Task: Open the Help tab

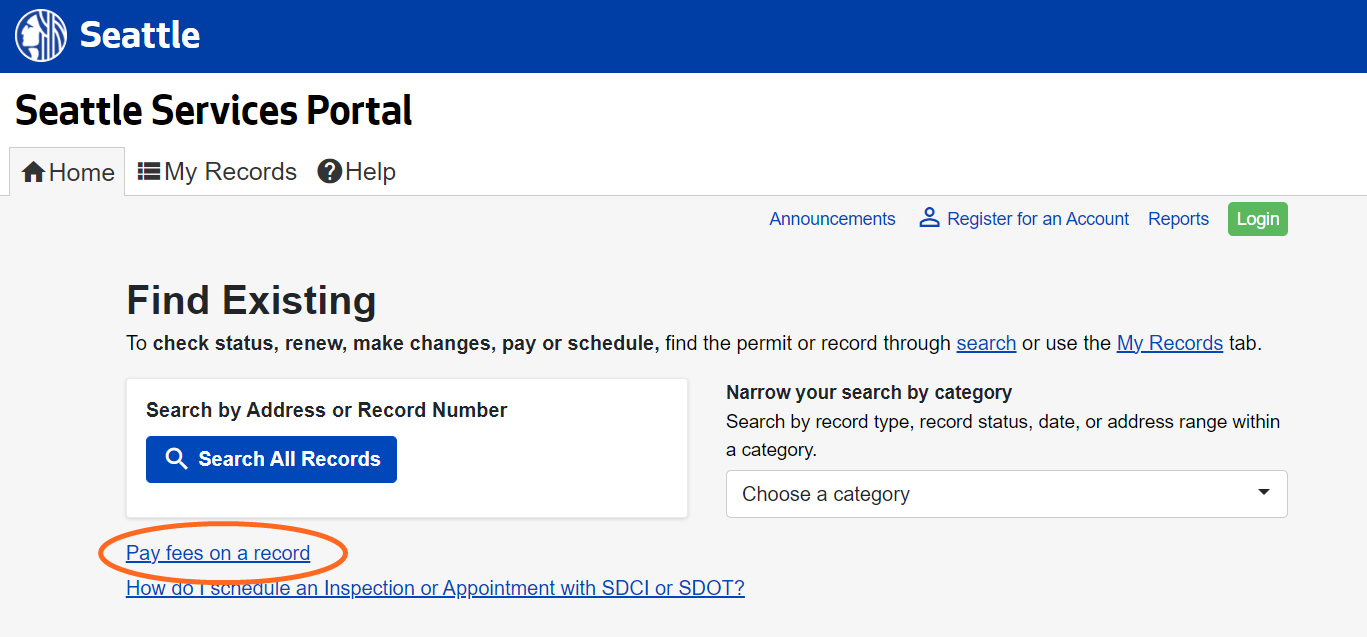Action: (x=357, y=172)
